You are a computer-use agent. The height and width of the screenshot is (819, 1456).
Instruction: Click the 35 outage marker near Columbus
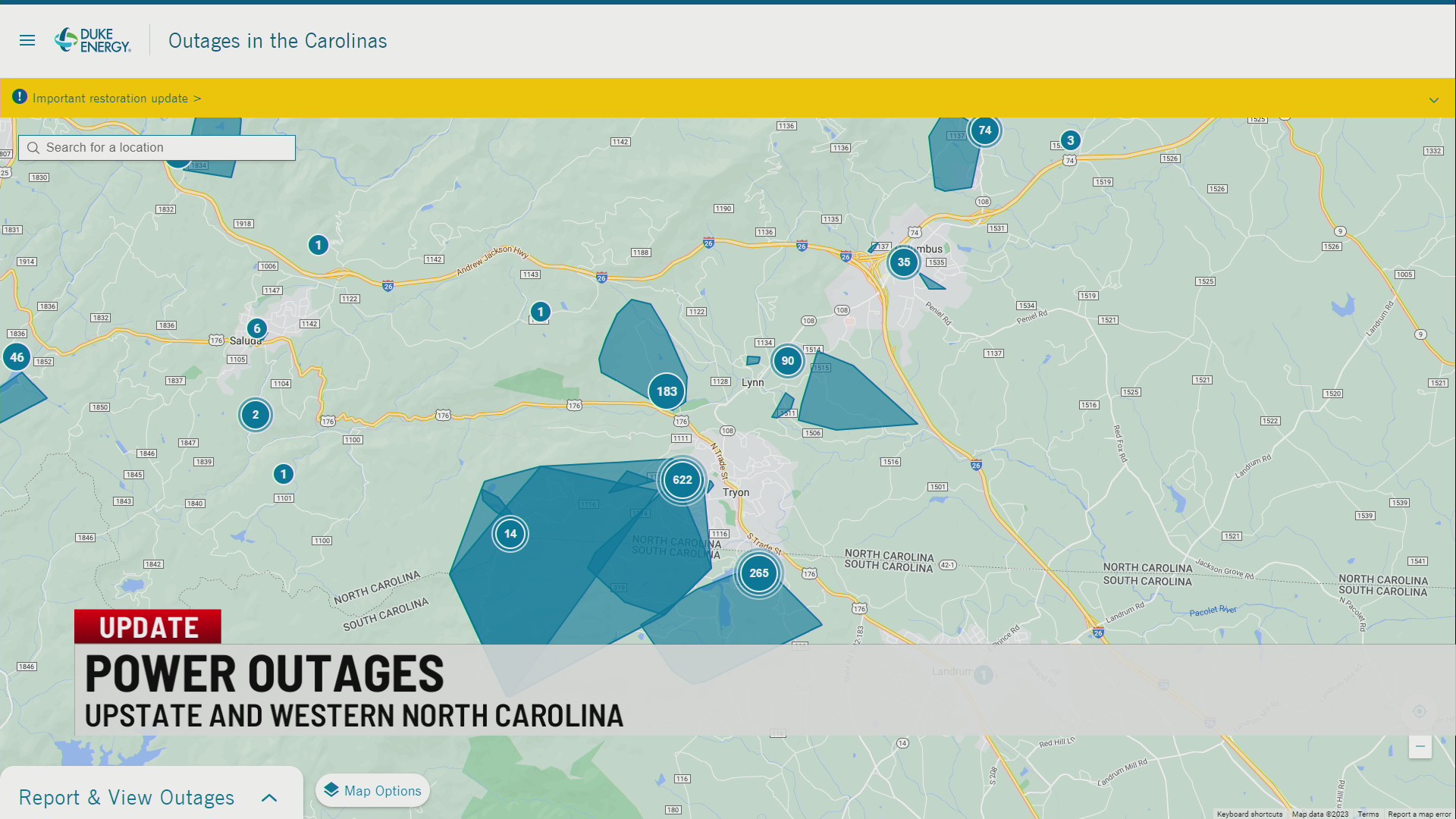(x=902, y=262)
